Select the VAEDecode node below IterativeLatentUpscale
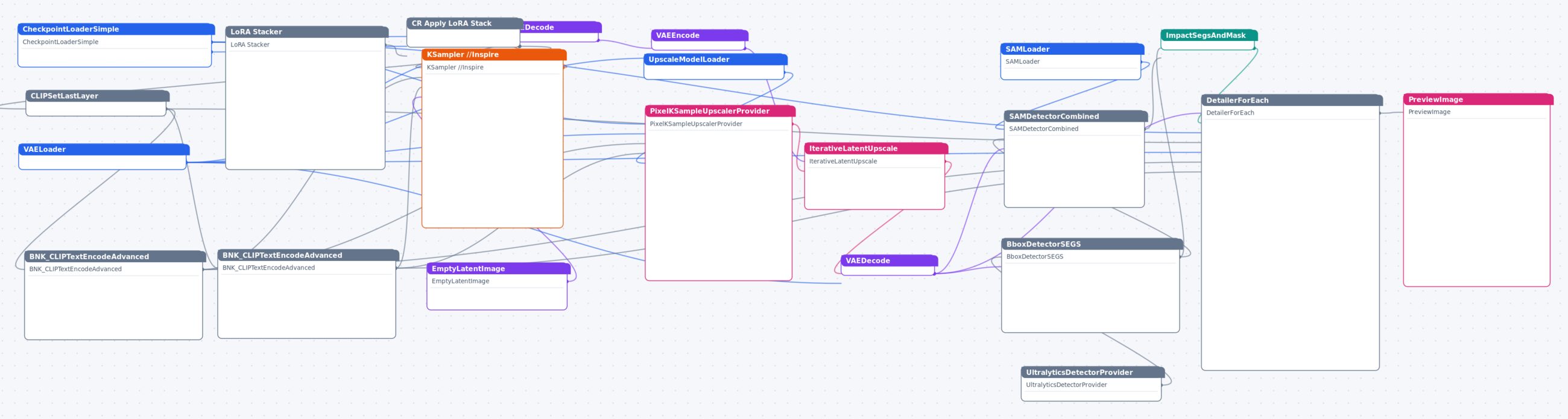Image resolution: width=1568 pixels, height=419 pixels. click(x=889, y=261)
